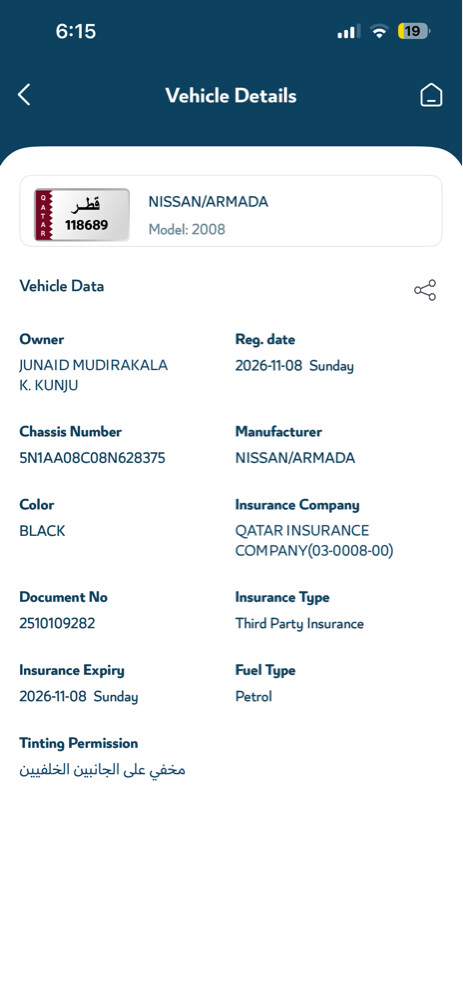Viewport: 463px width, 1000px height.
Task: Tap the chassis number 5N1AA08C08N628375
Action: coord(92,458)
